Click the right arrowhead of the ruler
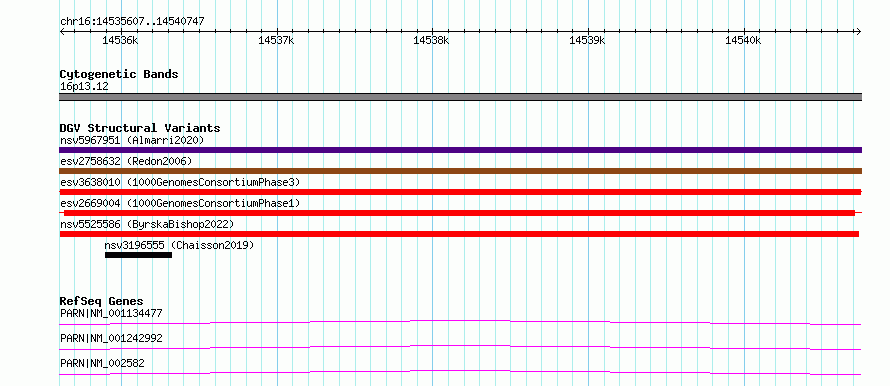This screenshot has height=386, width=890. point(859,31)
